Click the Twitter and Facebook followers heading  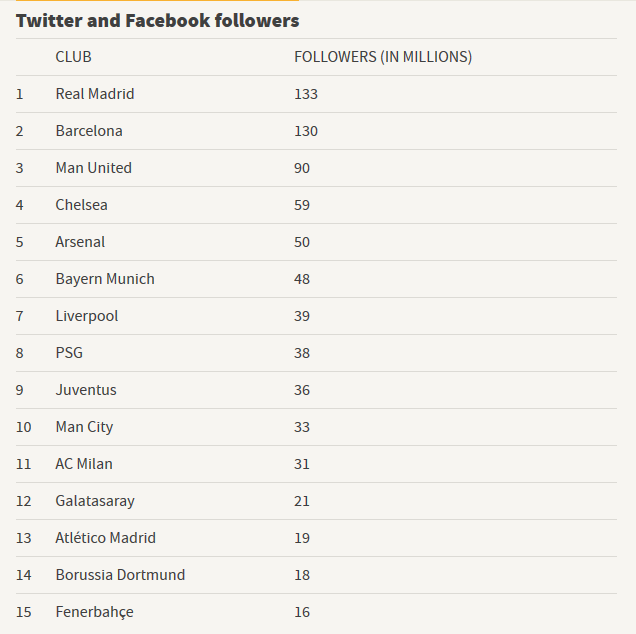[x=157, y=20]
